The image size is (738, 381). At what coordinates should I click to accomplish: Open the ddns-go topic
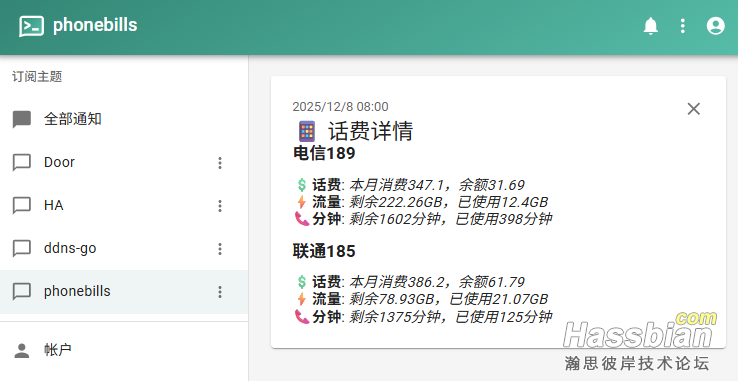point(124,249)
